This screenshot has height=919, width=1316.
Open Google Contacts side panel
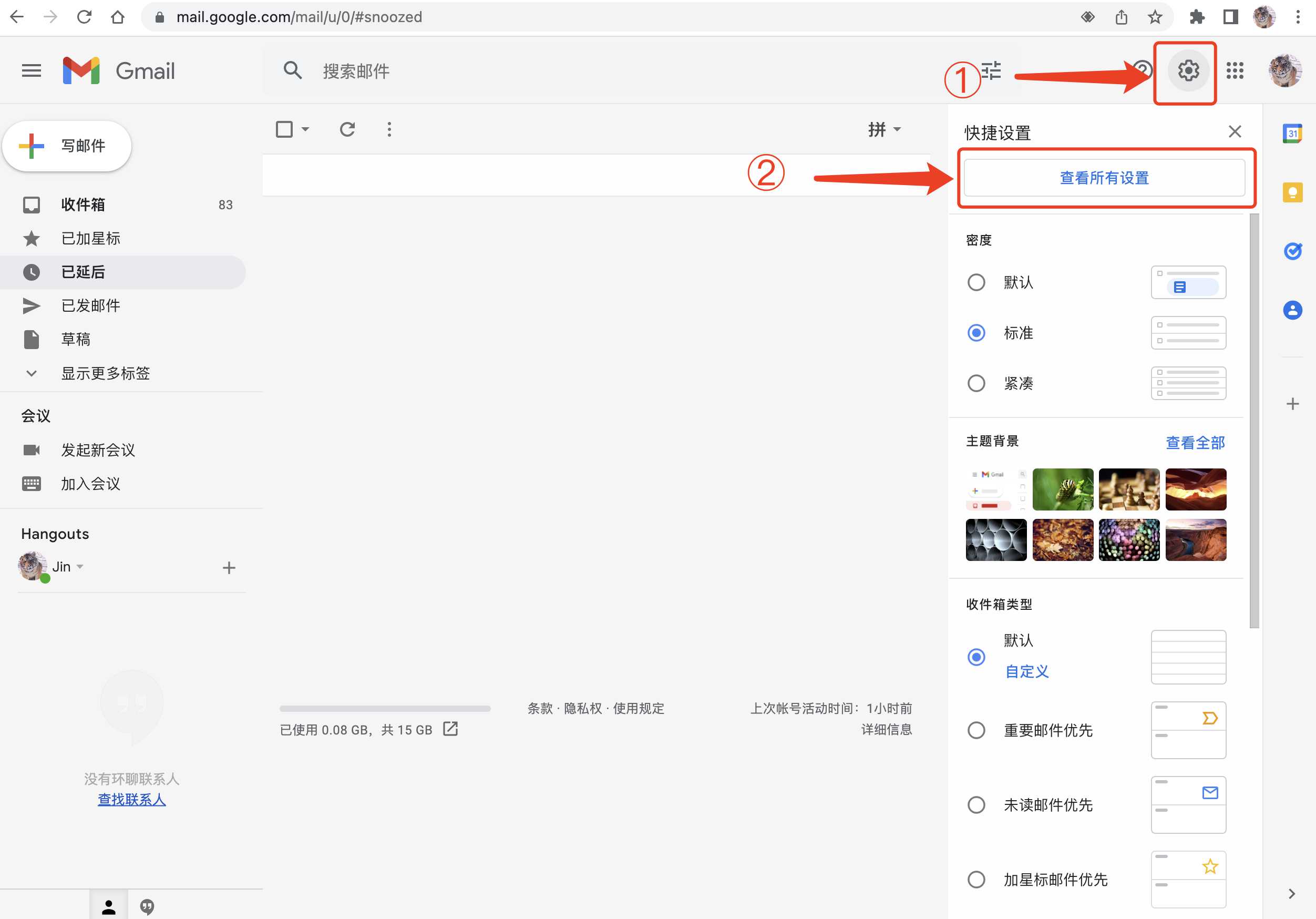coord(1292,310)
